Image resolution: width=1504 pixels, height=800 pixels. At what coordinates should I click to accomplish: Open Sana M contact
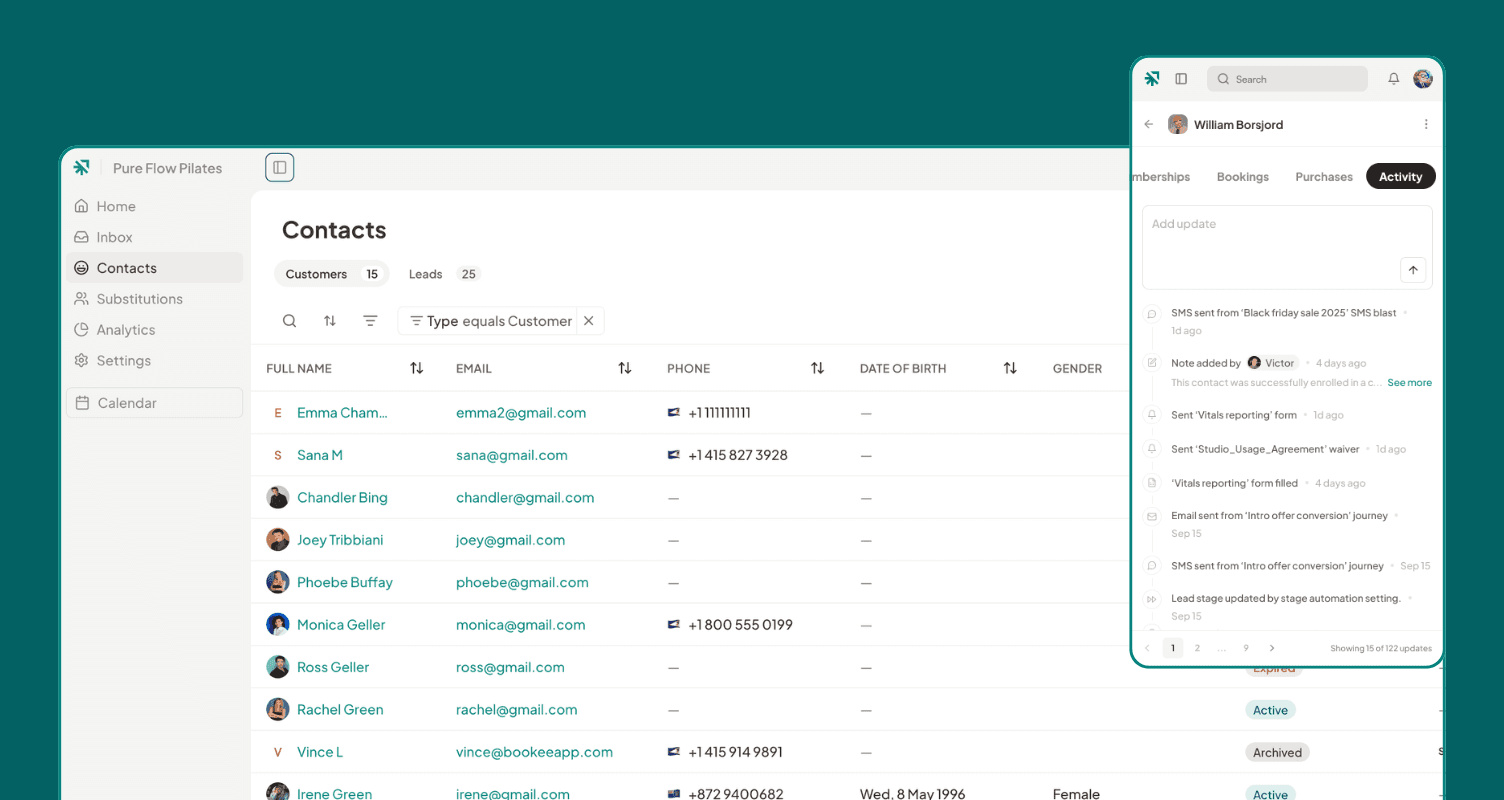320,455
